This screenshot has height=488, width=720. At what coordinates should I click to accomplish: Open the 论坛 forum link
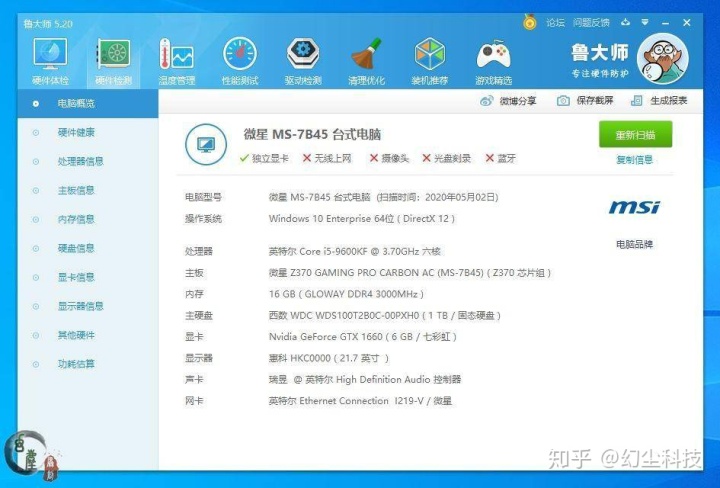point(555,22)
